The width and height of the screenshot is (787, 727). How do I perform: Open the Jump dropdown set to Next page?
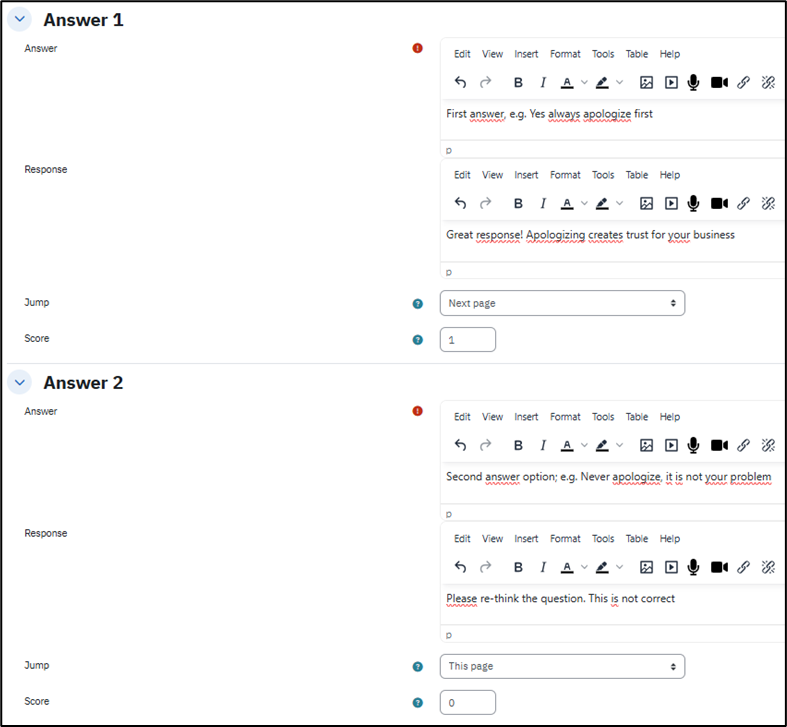(x=562, y=303)
